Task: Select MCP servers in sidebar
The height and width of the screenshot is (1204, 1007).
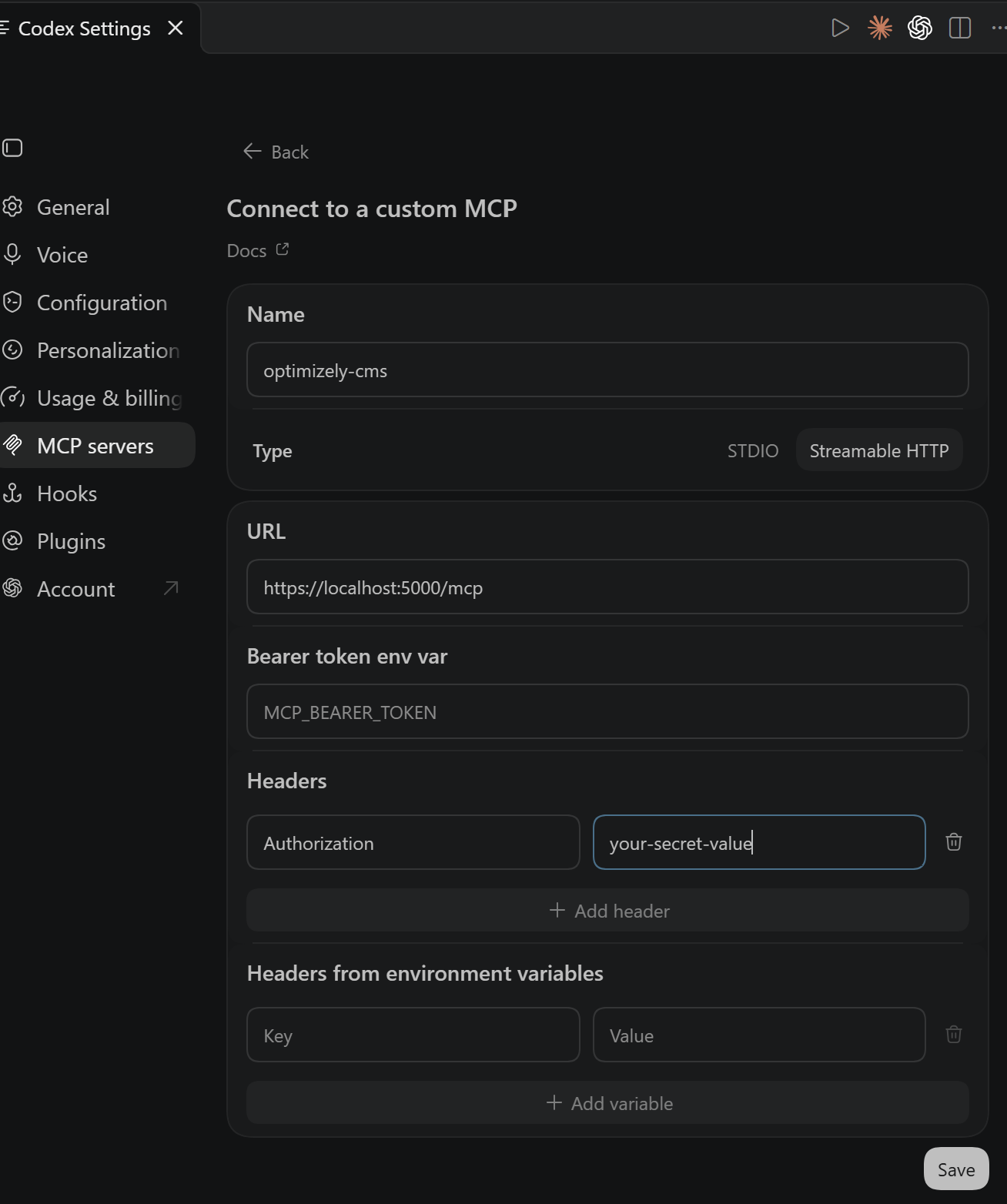Action: (x=96, y=446)
